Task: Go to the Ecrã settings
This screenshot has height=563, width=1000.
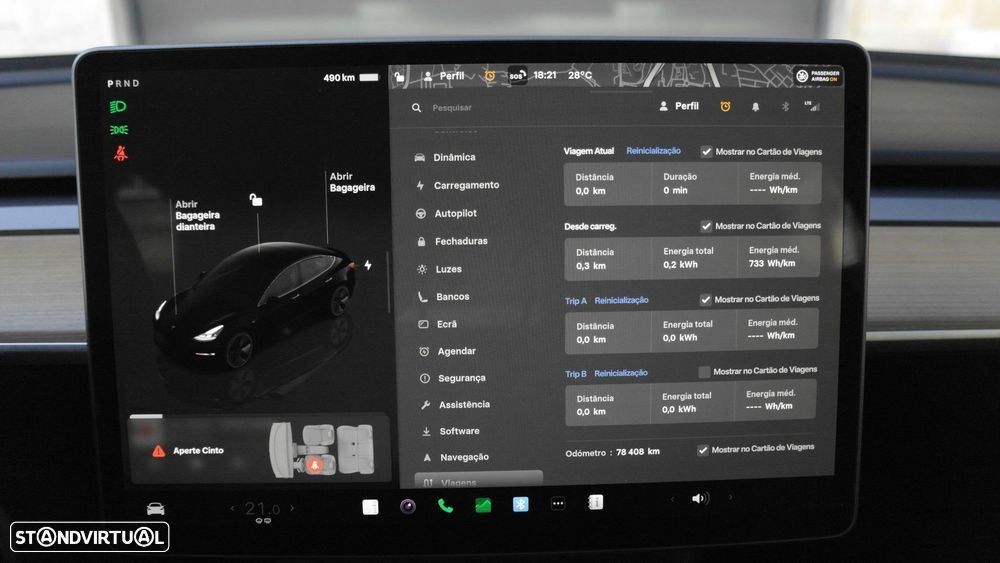Action: click(x=438, y=324)
